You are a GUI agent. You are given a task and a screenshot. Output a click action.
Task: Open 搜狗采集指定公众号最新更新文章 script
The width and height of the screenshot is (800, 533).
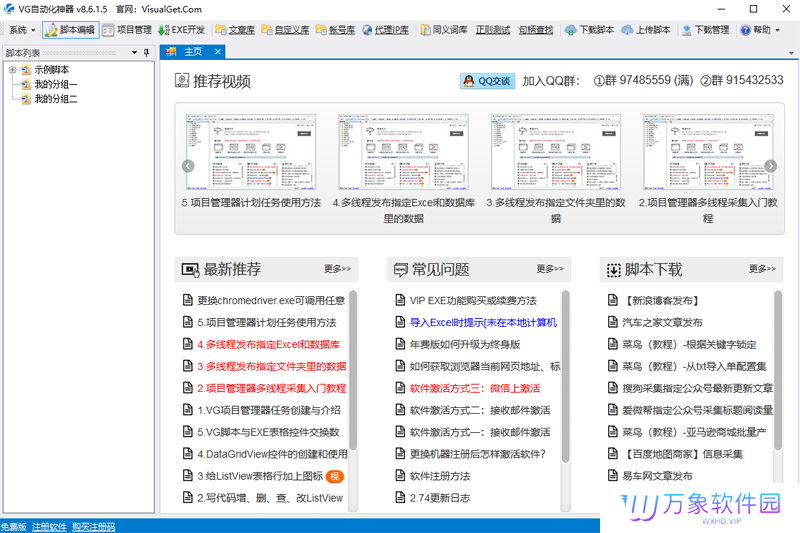pyautogui.click(x=697, y=389)
